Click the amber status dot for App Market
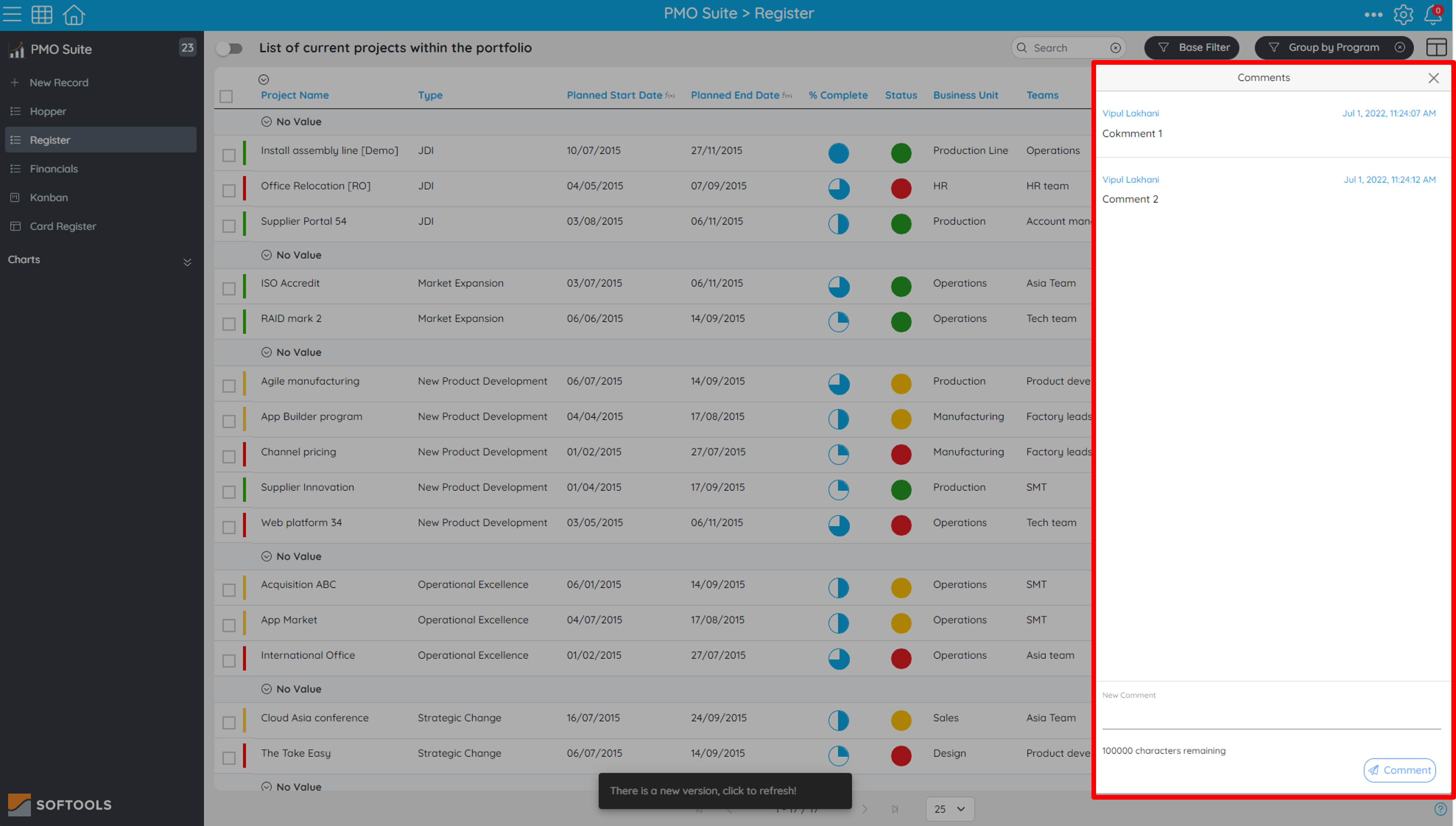 coord(901,623)
